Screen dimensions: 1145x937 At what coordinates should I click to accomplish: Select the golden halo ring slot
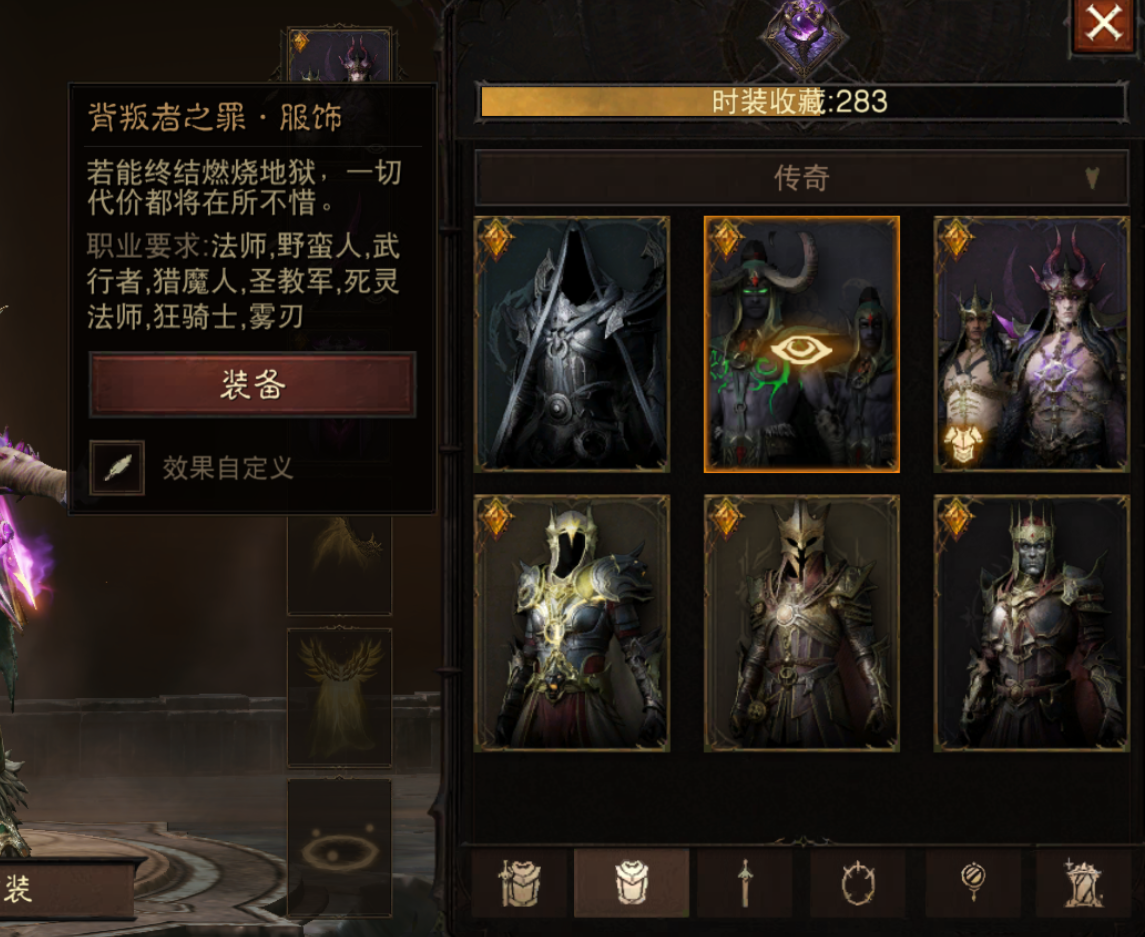coord(340,847)
